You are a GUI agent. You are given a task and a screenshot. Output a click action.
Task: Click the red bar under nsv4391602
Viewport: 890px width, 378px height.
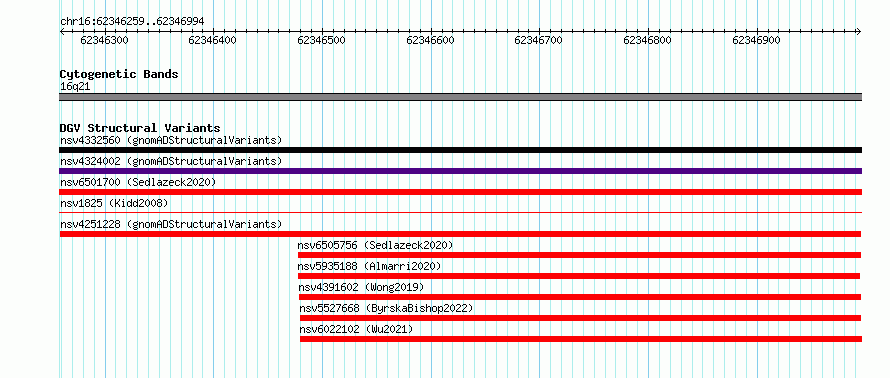(580, 297)
